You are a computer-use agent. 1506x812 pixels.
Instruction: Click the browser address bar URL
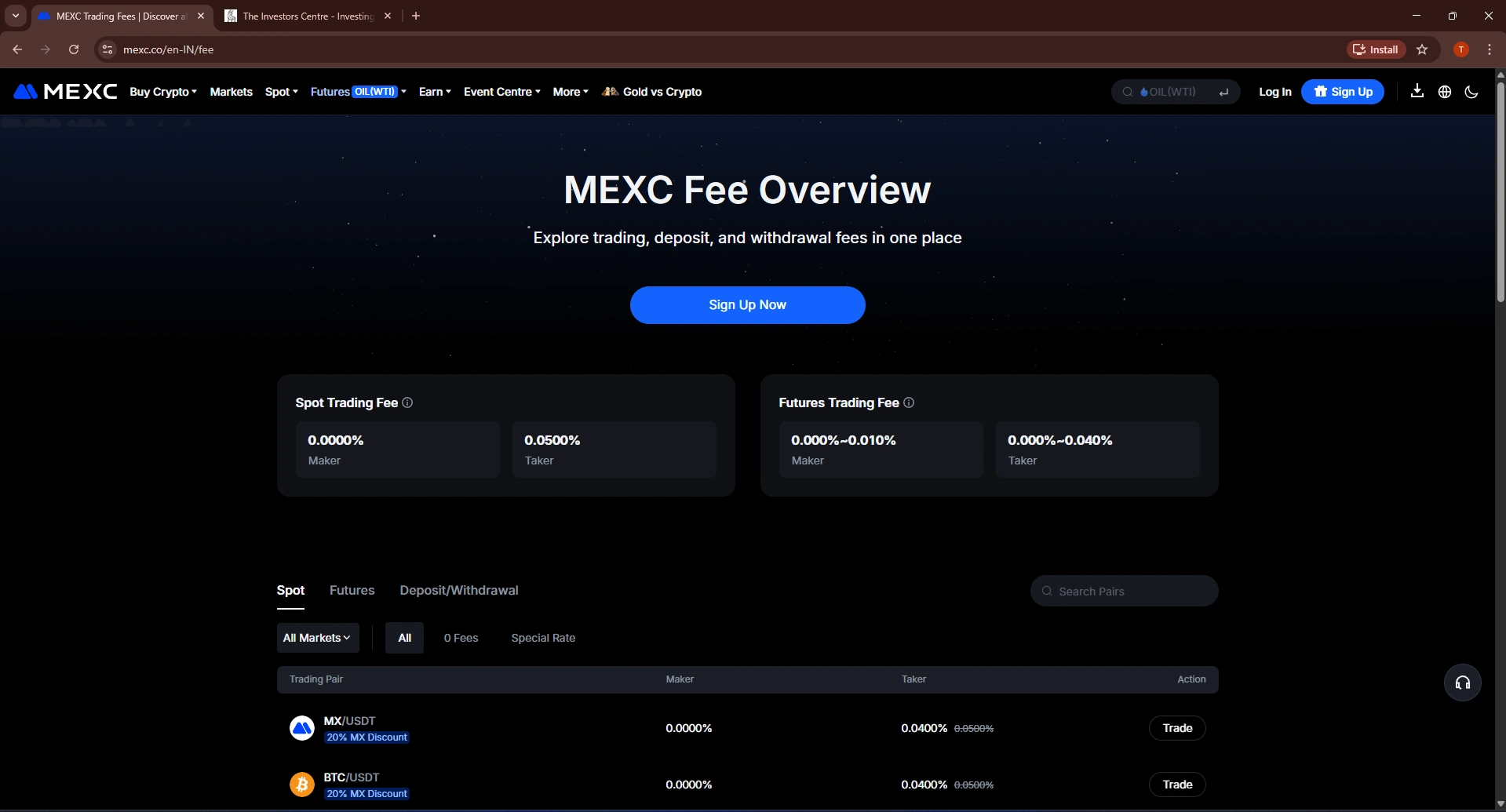point(168,49)
